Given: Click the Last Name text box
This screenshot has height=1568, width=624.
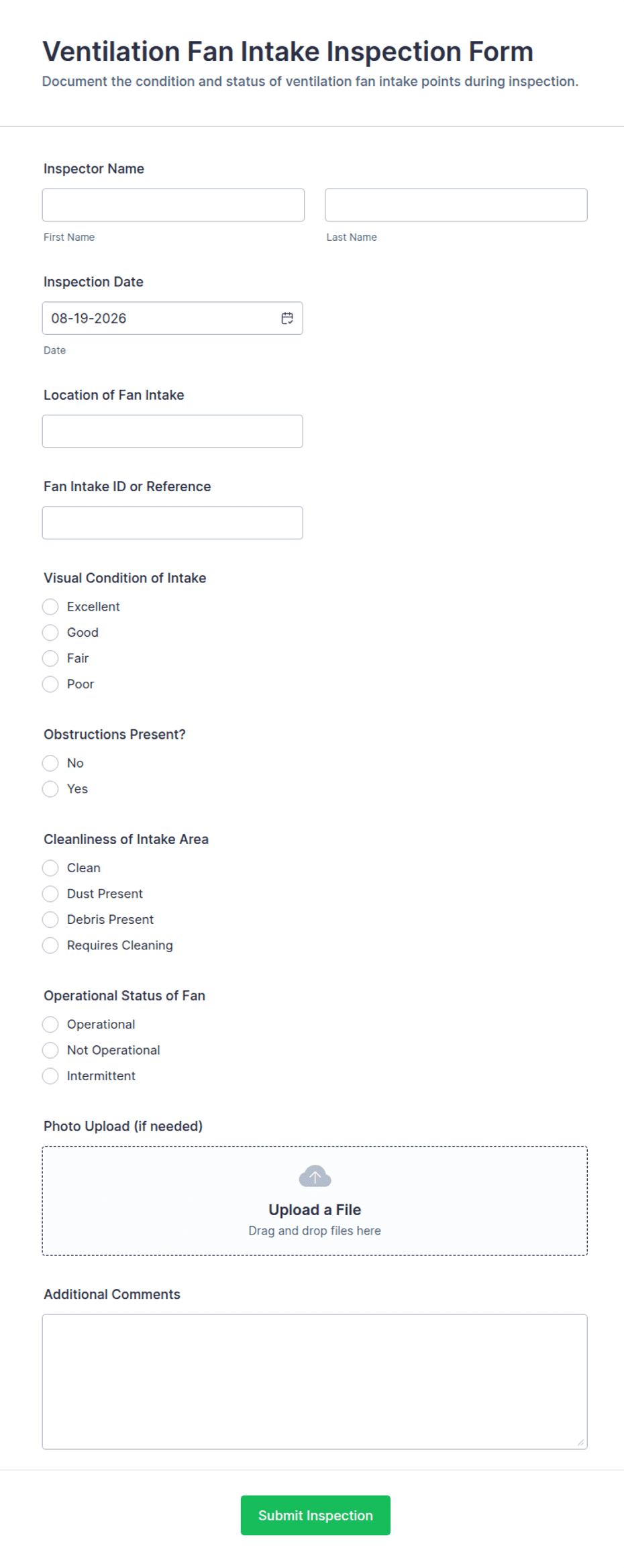Looking at the screenshot, I should (456, 205).
